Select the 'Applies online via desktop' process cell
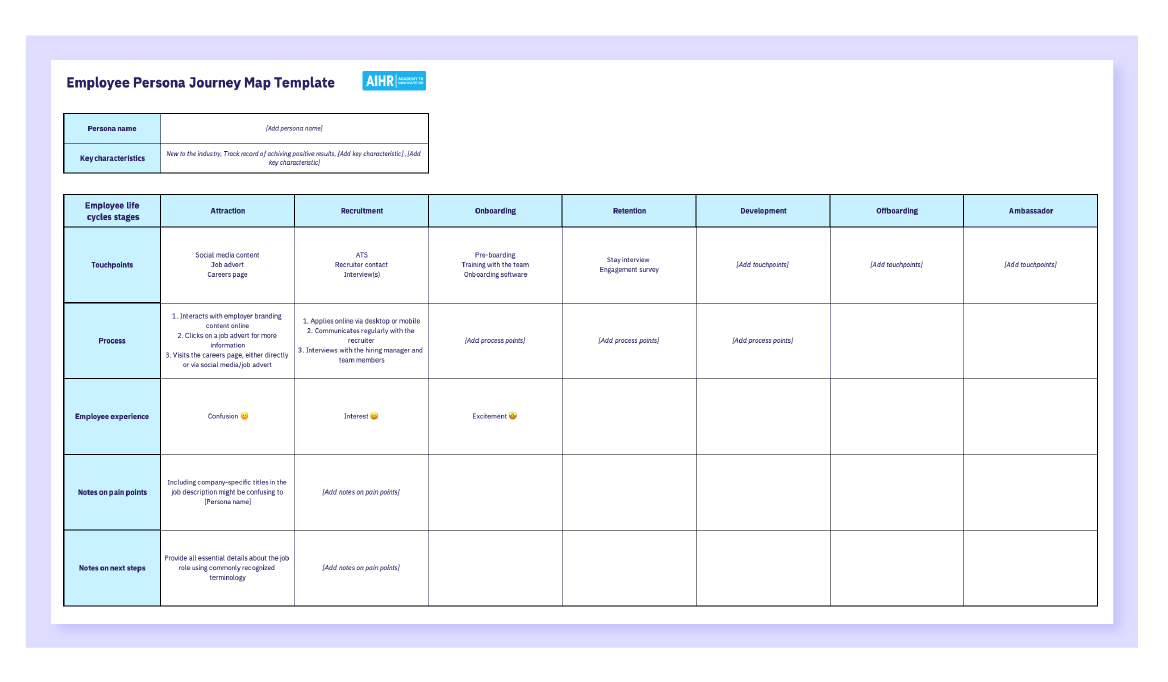1168x682 pixels. tap(361, 341)
